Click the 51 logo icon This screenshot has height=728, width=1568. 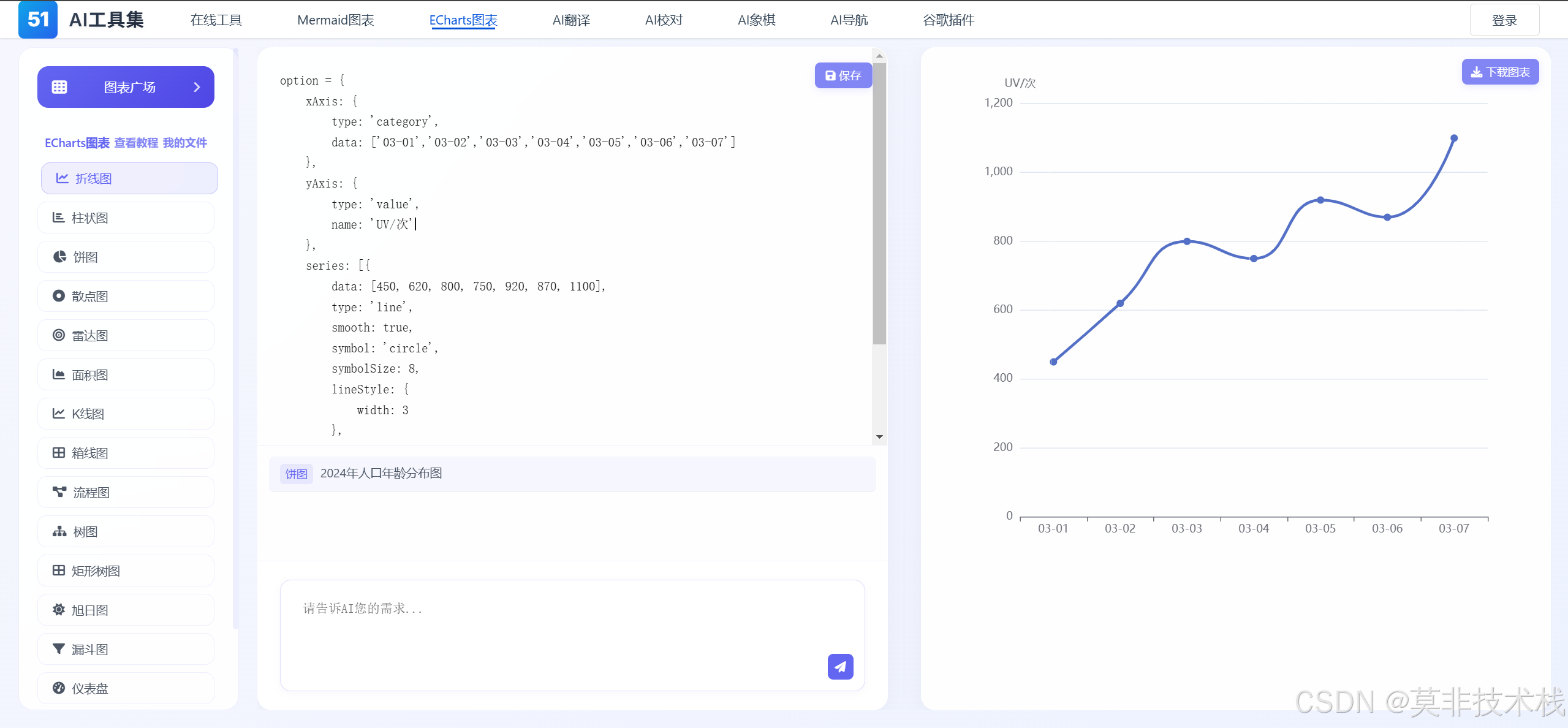tap(38, 20)
